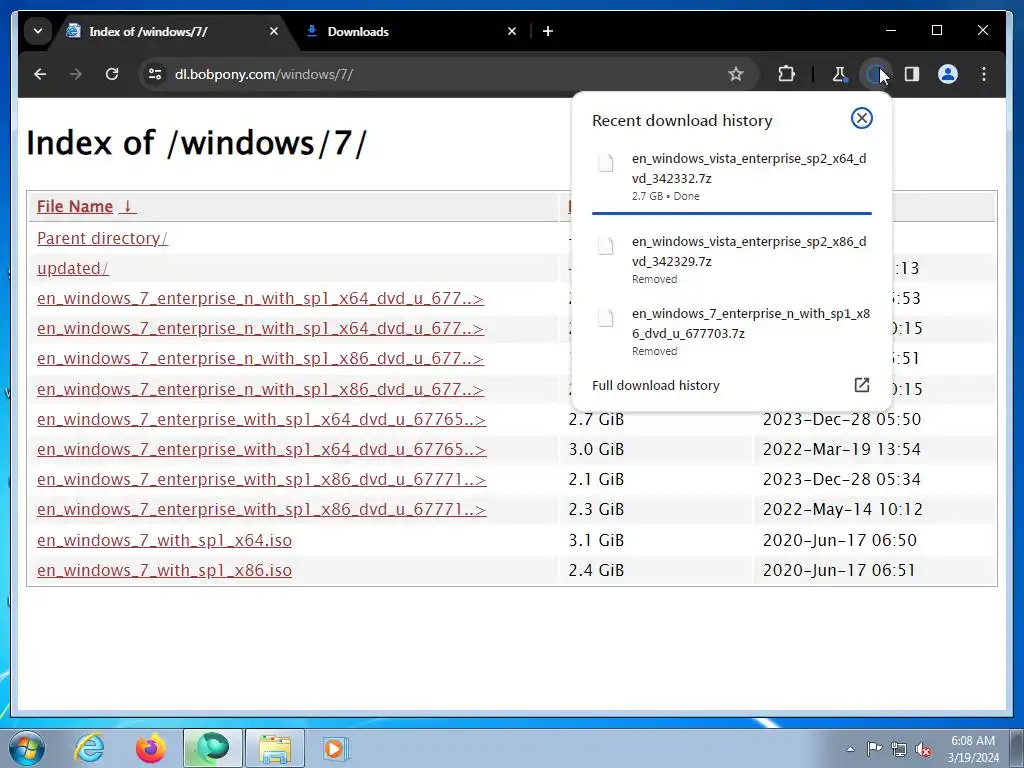Click the forward navigation arrow

(x=76, y=74)
